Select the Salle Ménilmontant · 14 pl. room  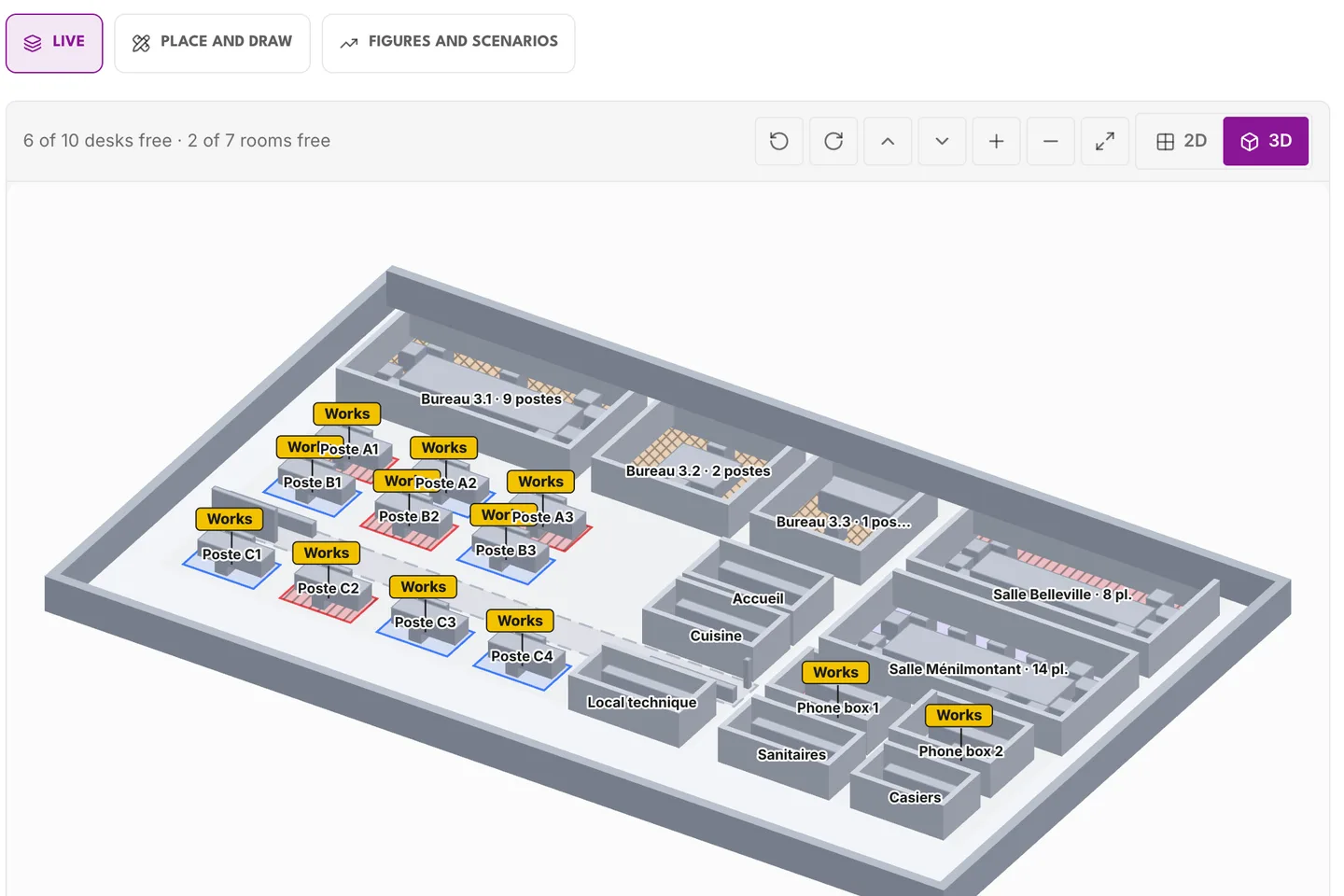point(978,669)
